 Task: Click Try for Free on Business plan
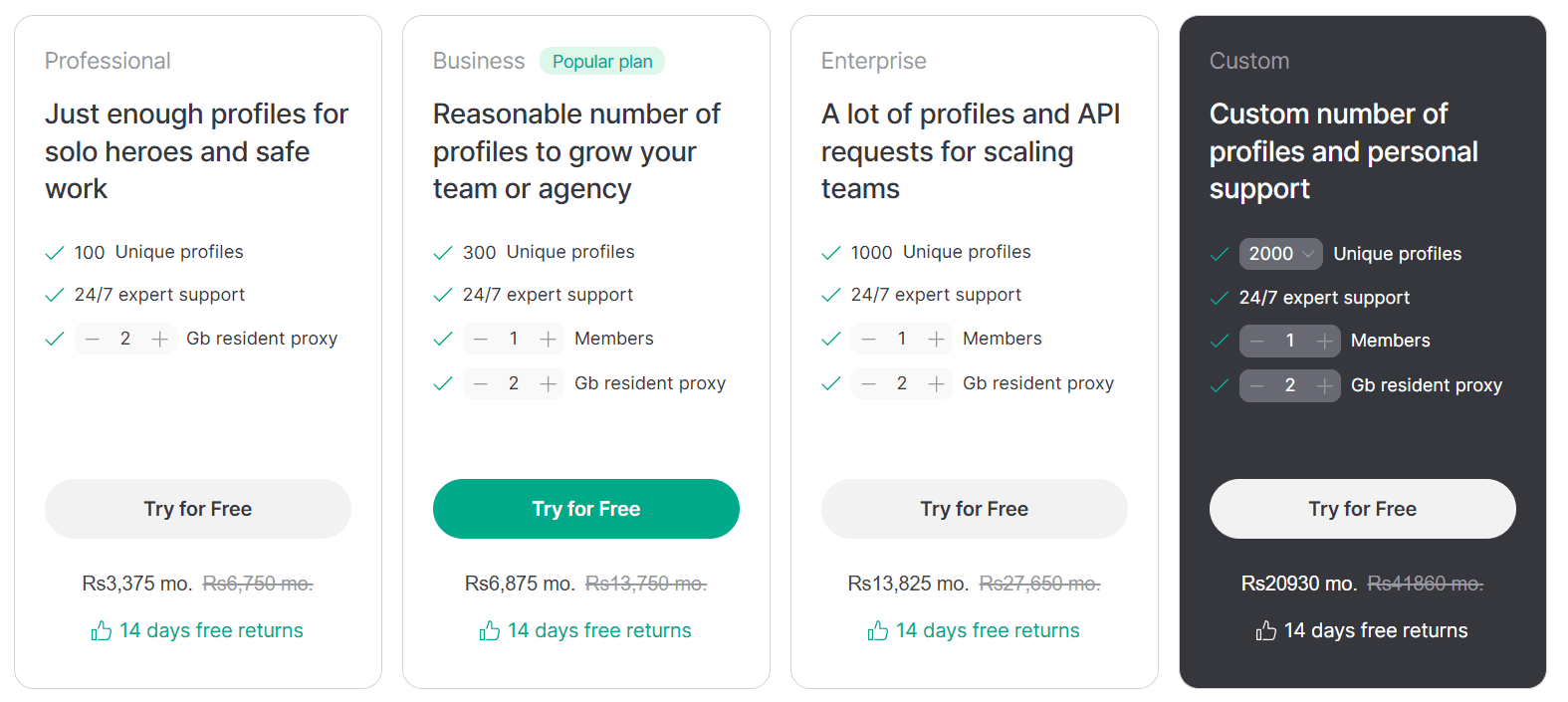pyautogui.click(x=585, y=509)
